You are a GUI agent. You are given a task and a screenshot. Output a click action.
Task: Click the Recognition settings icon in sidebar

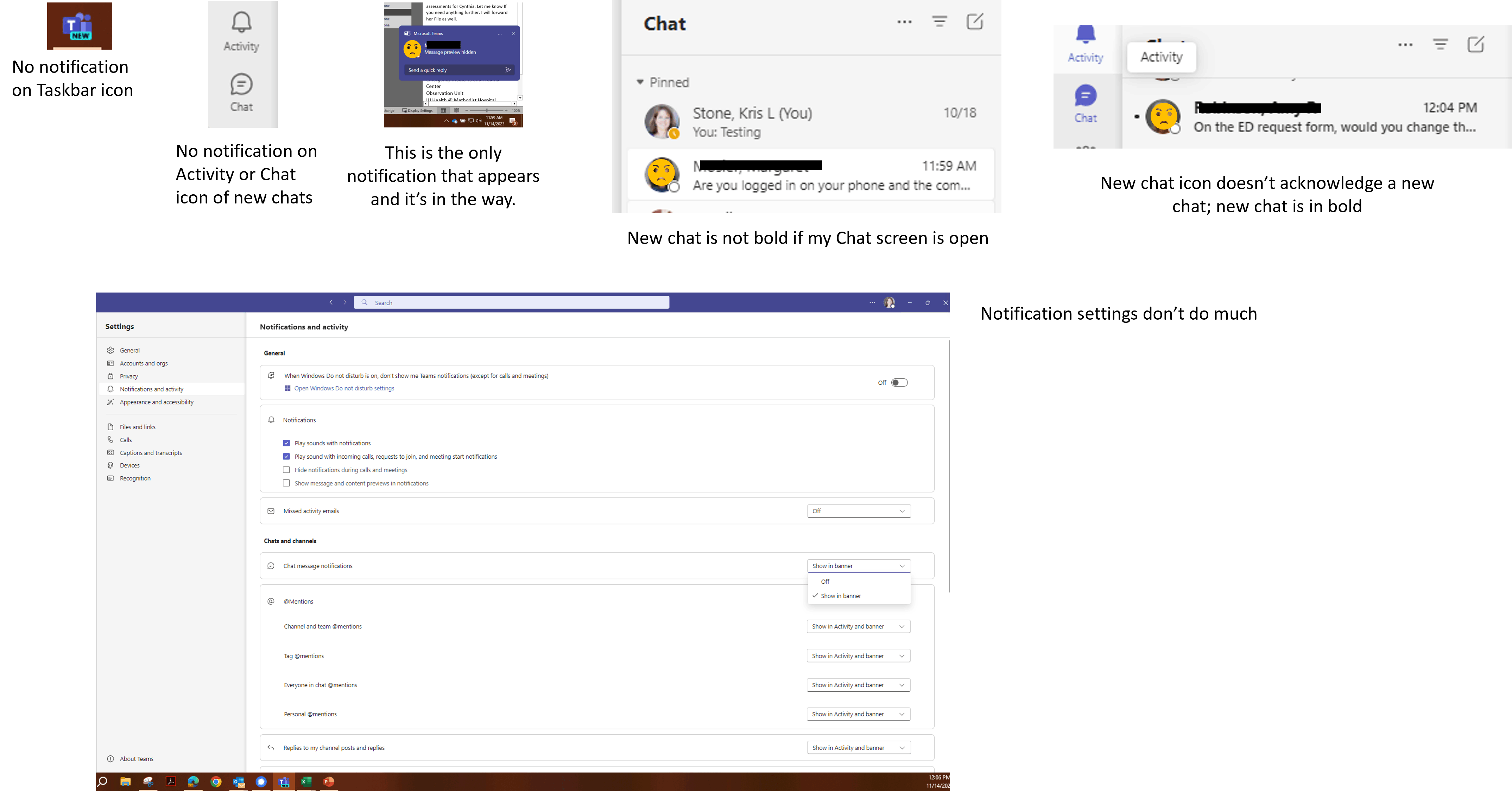tap(110, 478)
